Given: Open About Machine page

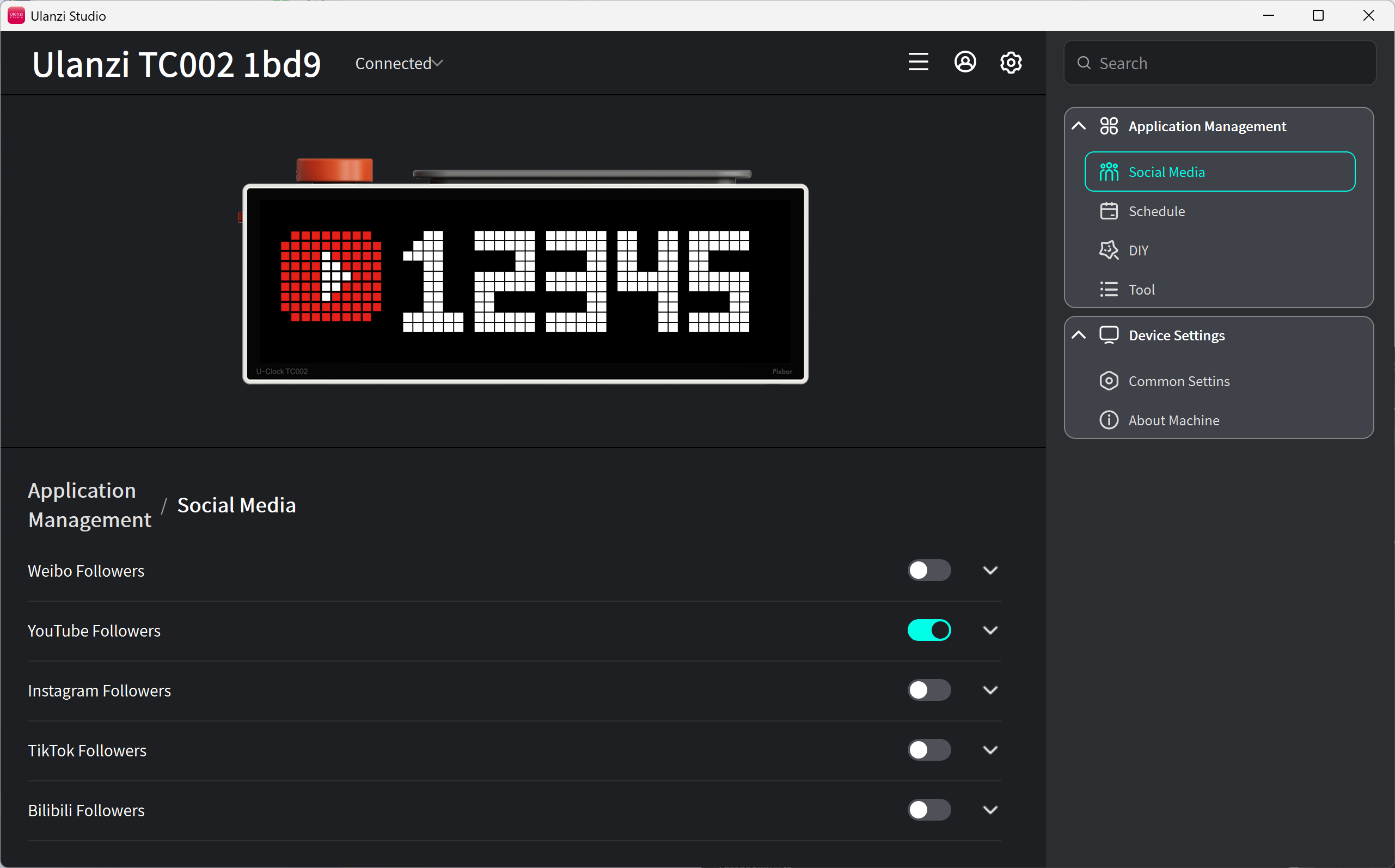Looking at the screenshot, I should 1220,420.
